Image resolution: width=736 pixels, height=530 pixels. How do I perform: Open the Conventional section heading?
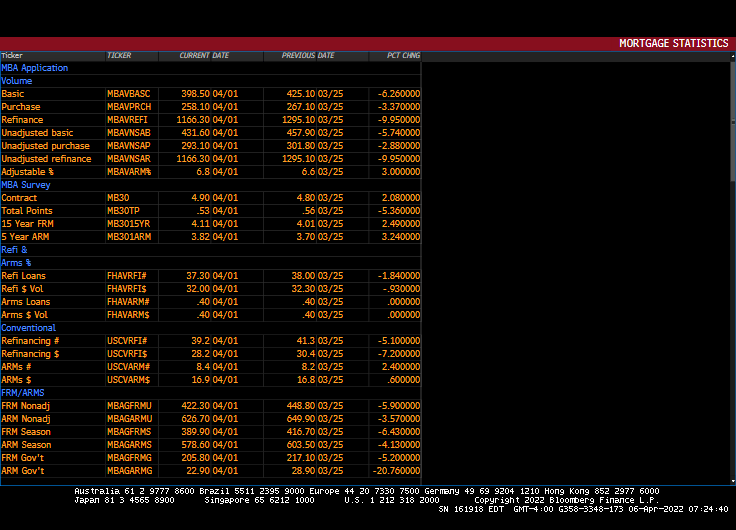29,328
